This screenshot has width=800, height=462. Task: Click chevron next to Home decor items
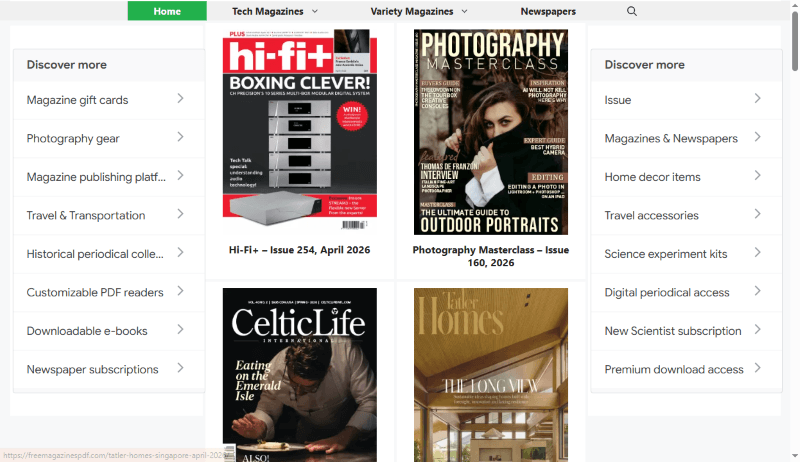pyautogui.click(x=757, y=176)
